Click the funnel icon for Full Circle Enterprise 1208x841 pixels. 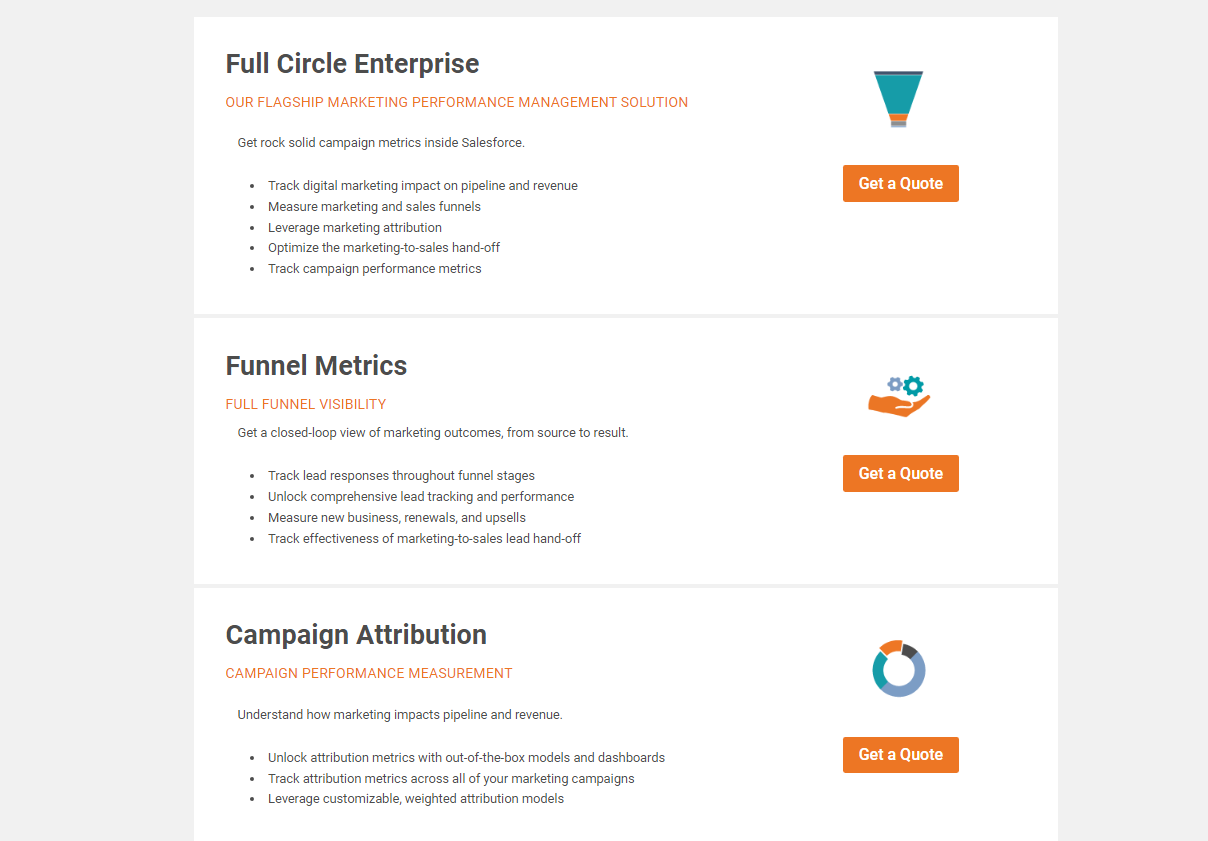pos(898,97)
